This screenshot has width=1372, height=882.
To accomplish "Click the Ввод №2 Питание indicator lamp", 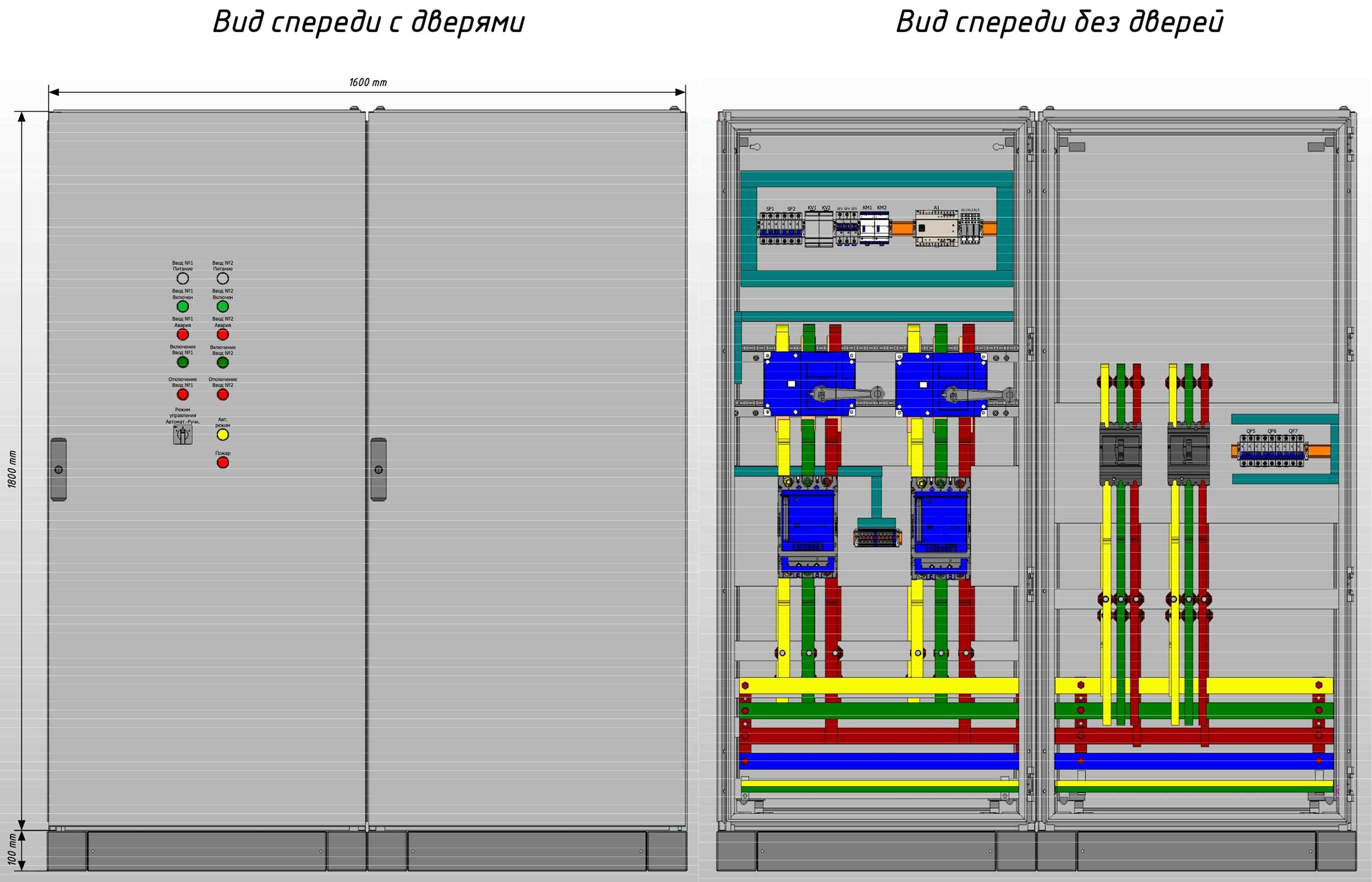I will tap(223, 278).
